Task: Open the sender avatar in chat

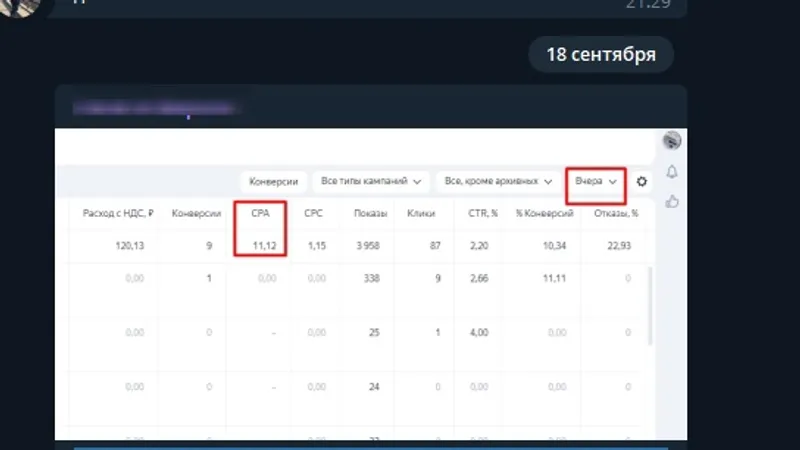Action: pyautogui.click(x=20, y=7)
